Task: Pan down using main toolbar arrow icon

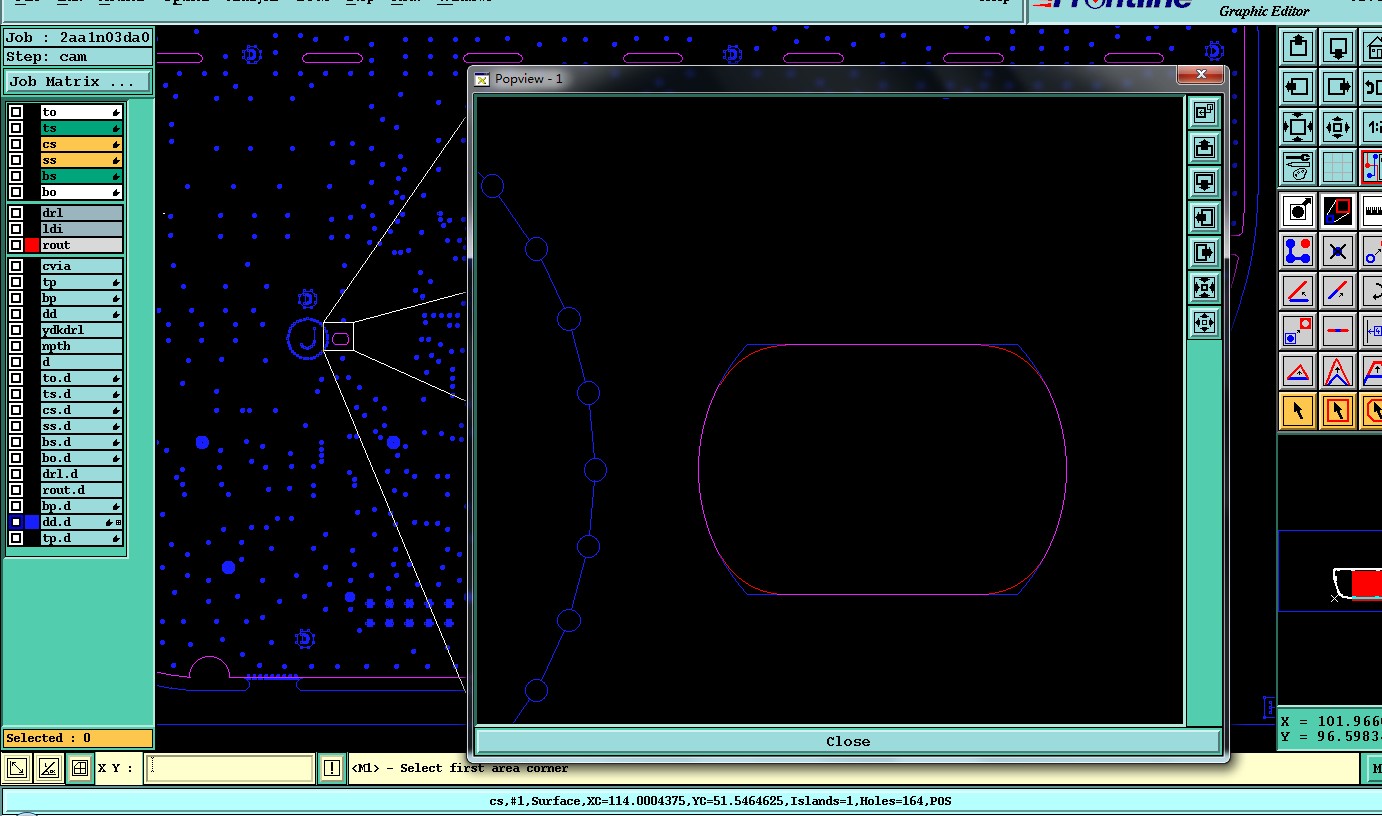Action: point(1338,46)
